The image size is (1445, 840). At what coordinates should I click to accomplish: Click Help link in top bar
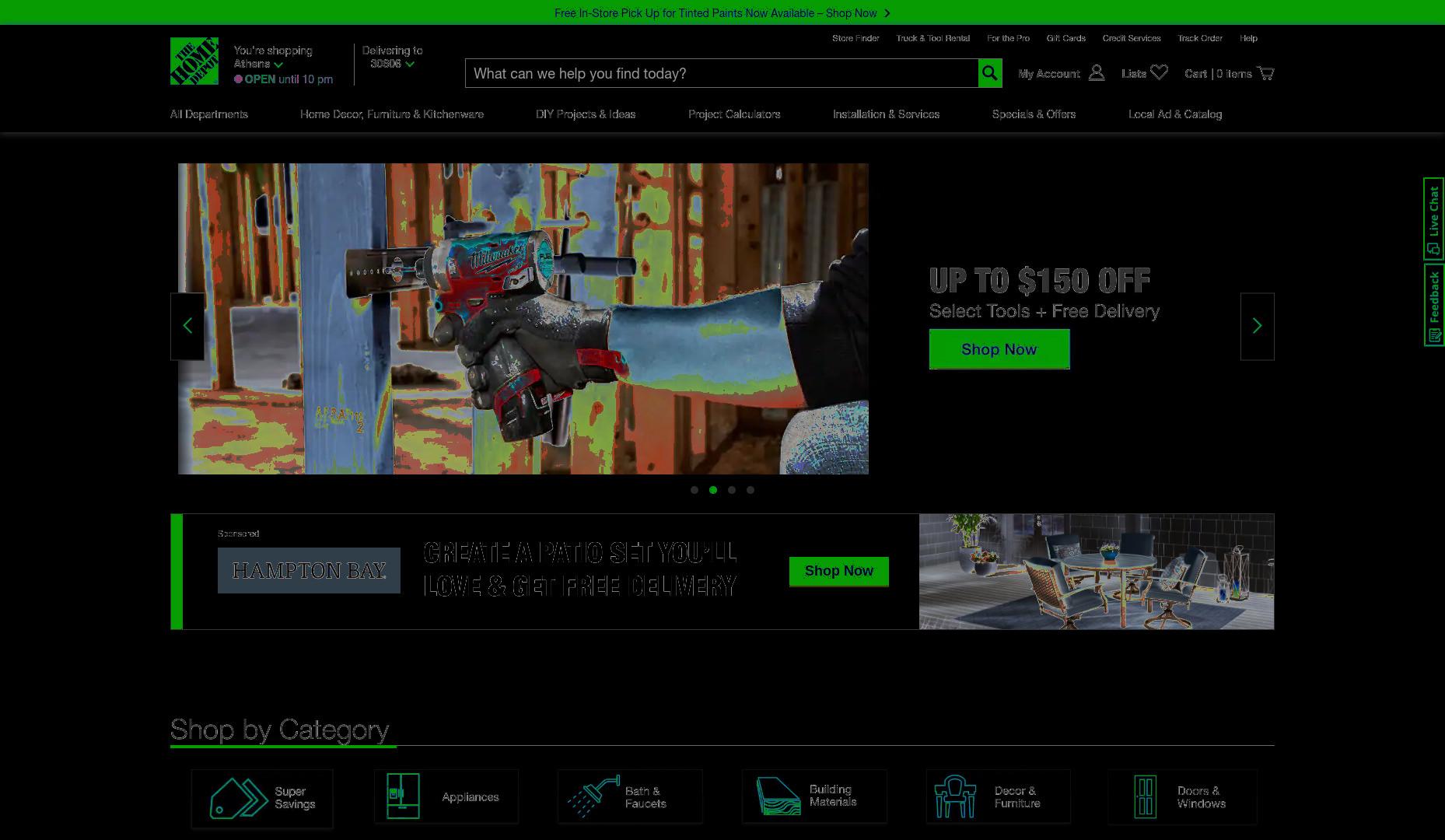[1248, 38]
